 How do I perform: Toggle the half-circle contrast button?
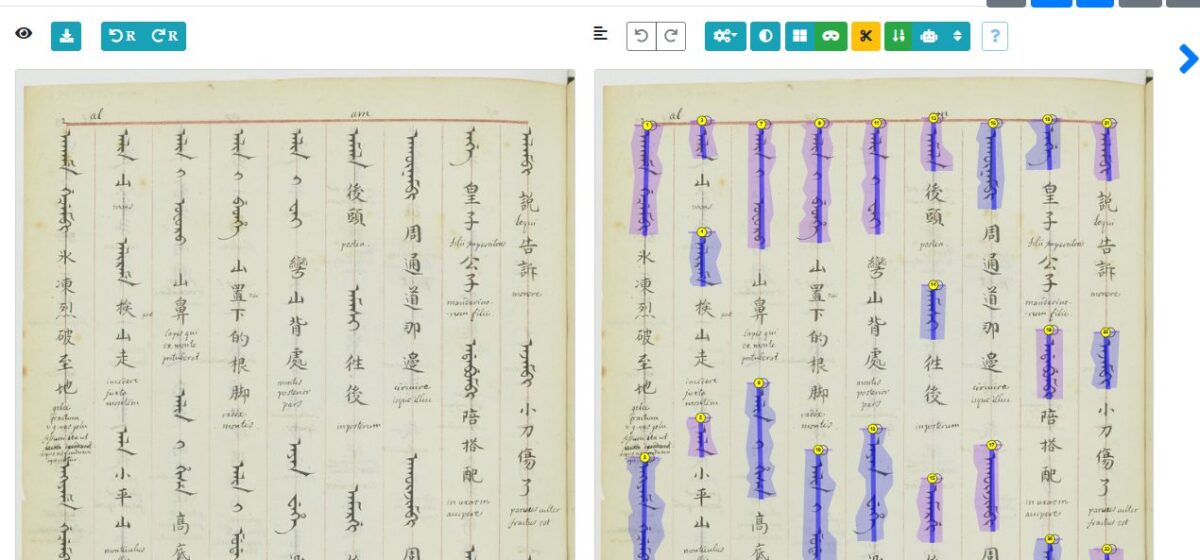[765, 36]
